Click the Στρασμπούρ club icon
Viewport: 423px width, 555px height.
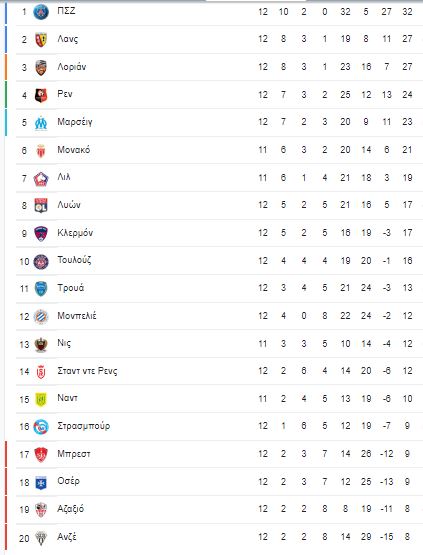[x=41, y=427]
